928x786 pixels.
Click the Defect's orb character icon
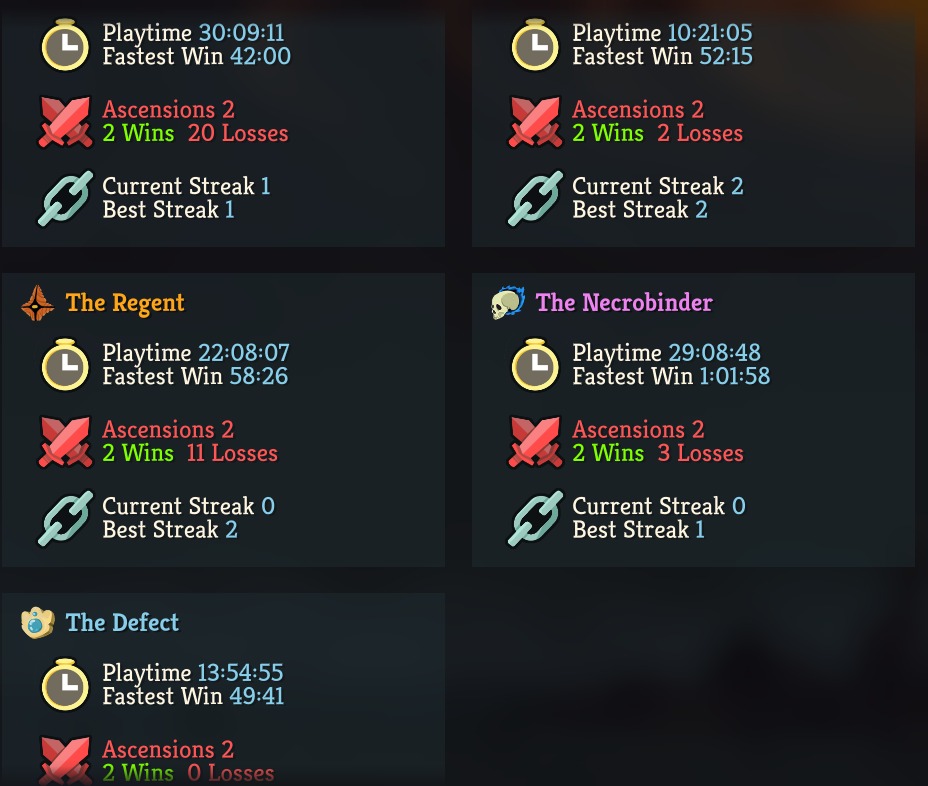[37, 623]
